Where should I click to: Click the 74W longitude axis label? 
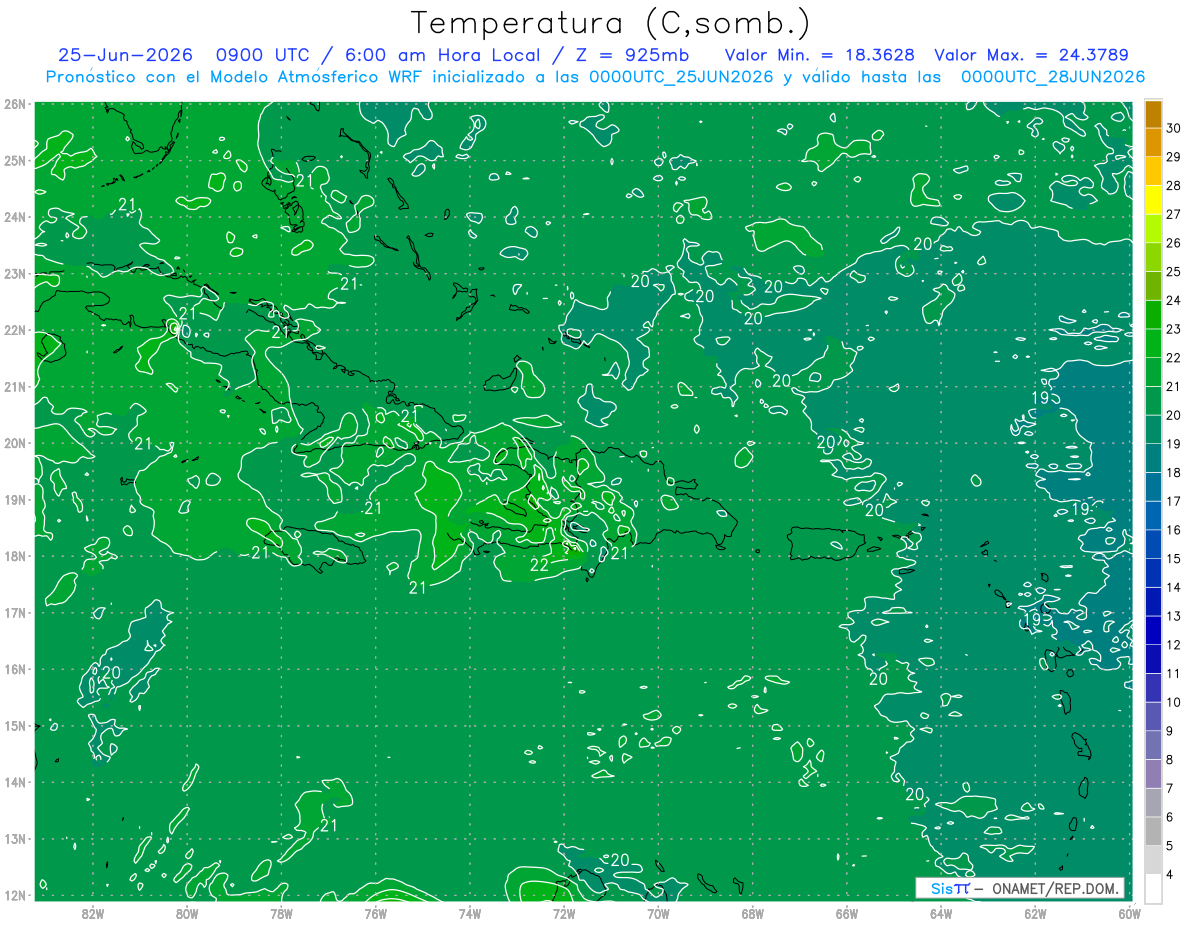coord(469,913)
